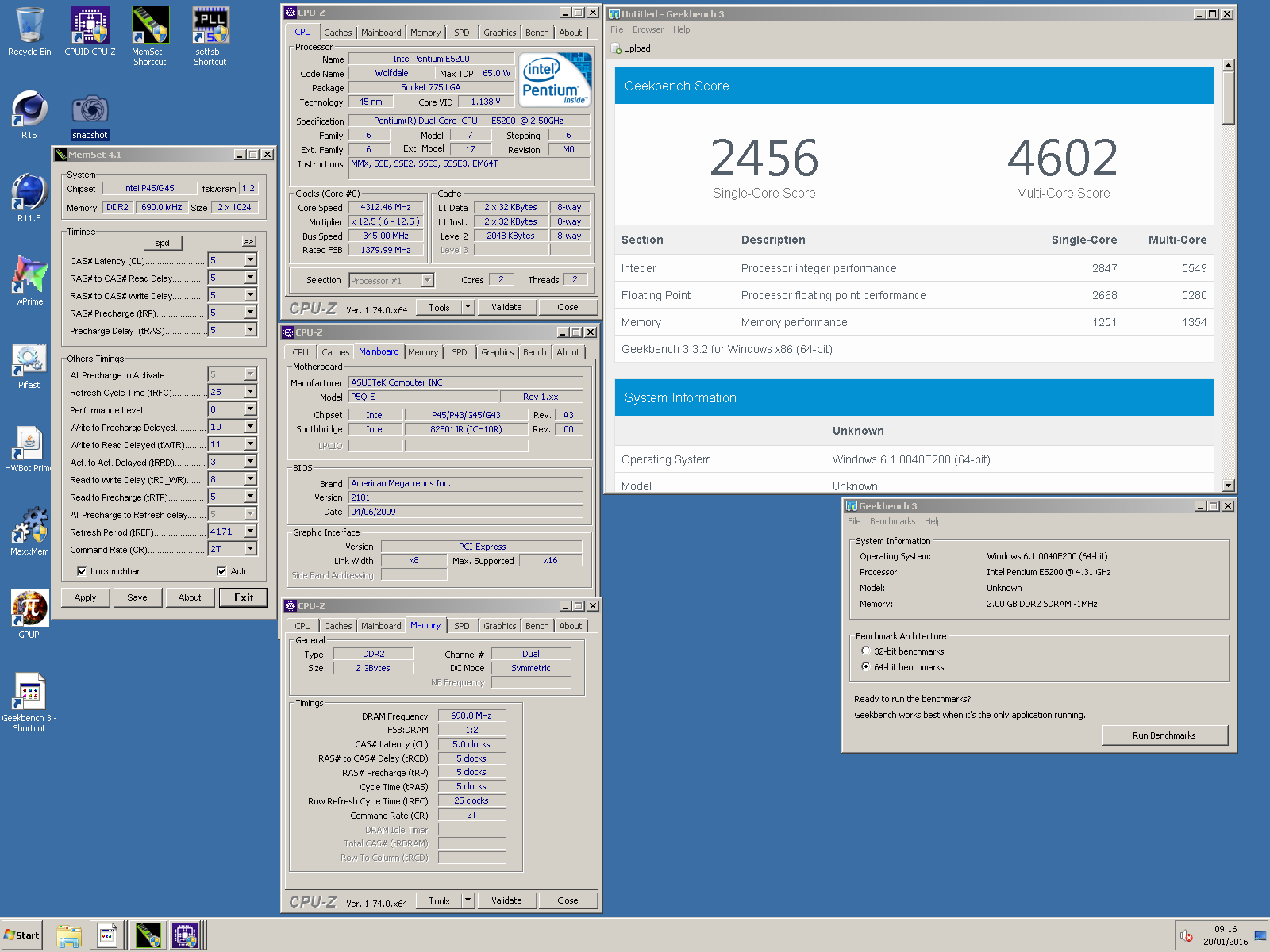Open the Performance Level dropdown

coord(251,409)
